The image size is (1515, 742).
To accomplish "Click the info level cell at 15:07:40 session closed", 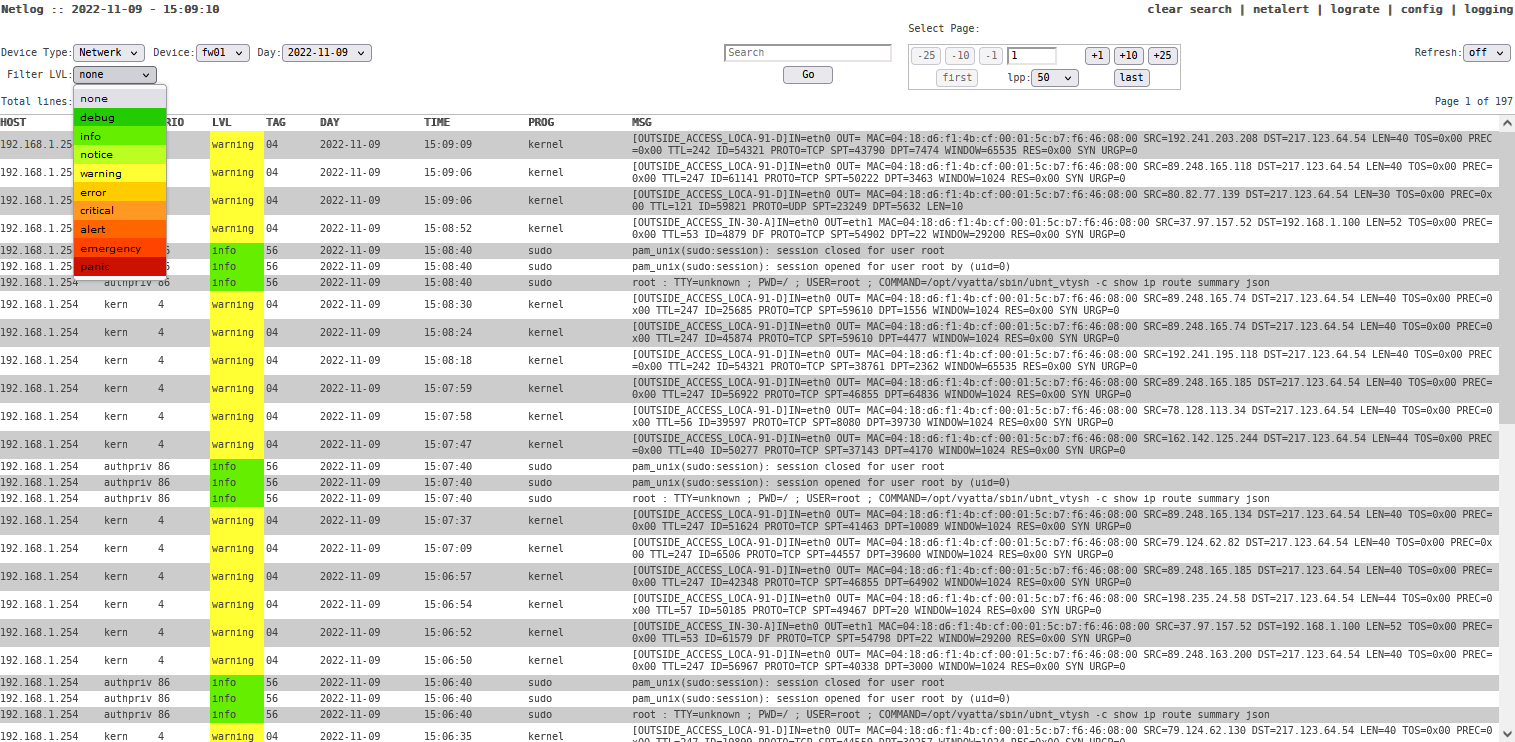I will (x=237, y=467).
